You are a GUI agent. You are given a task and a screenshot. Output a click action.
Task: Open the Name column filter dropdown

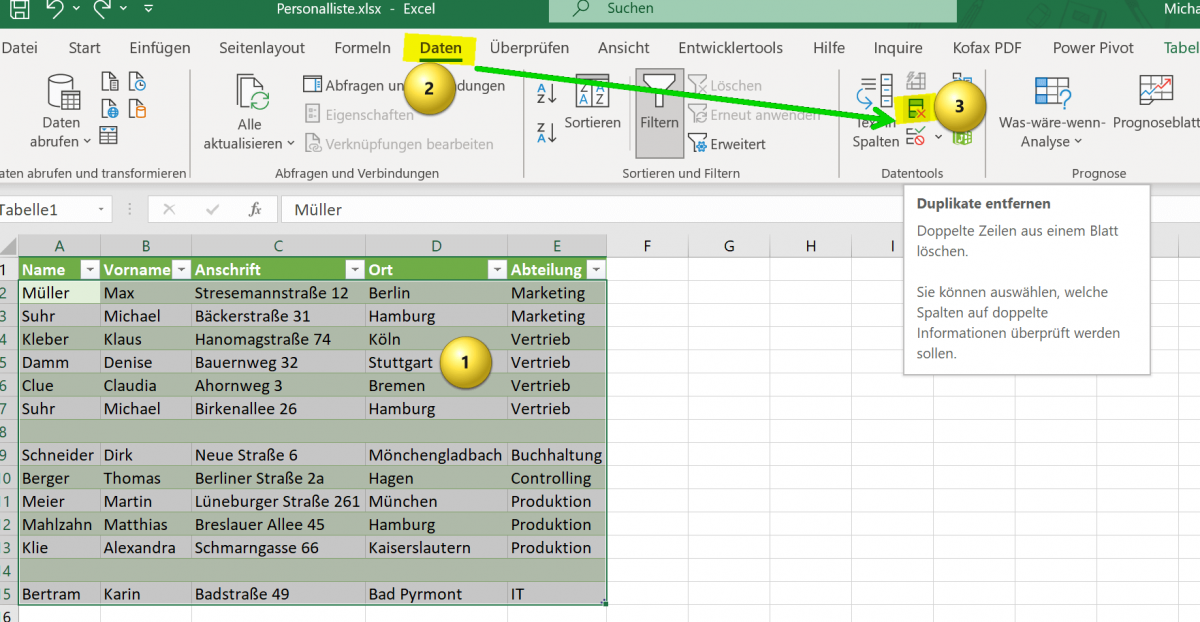[x=89, y=270]
